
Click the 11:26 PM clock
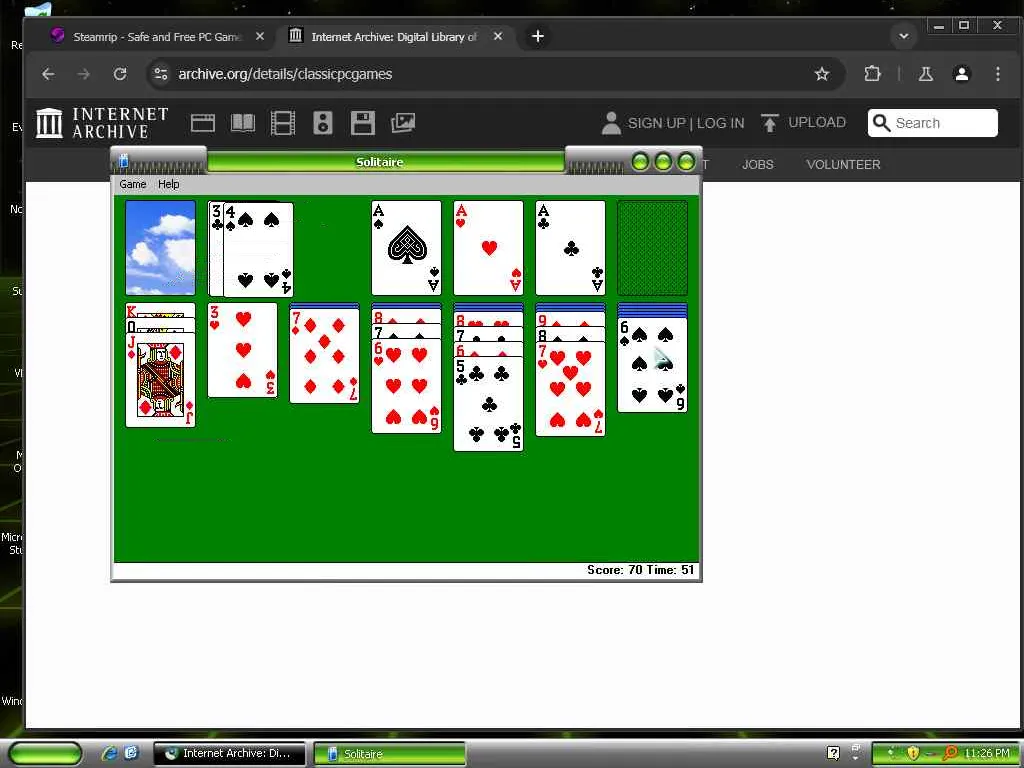986,754
